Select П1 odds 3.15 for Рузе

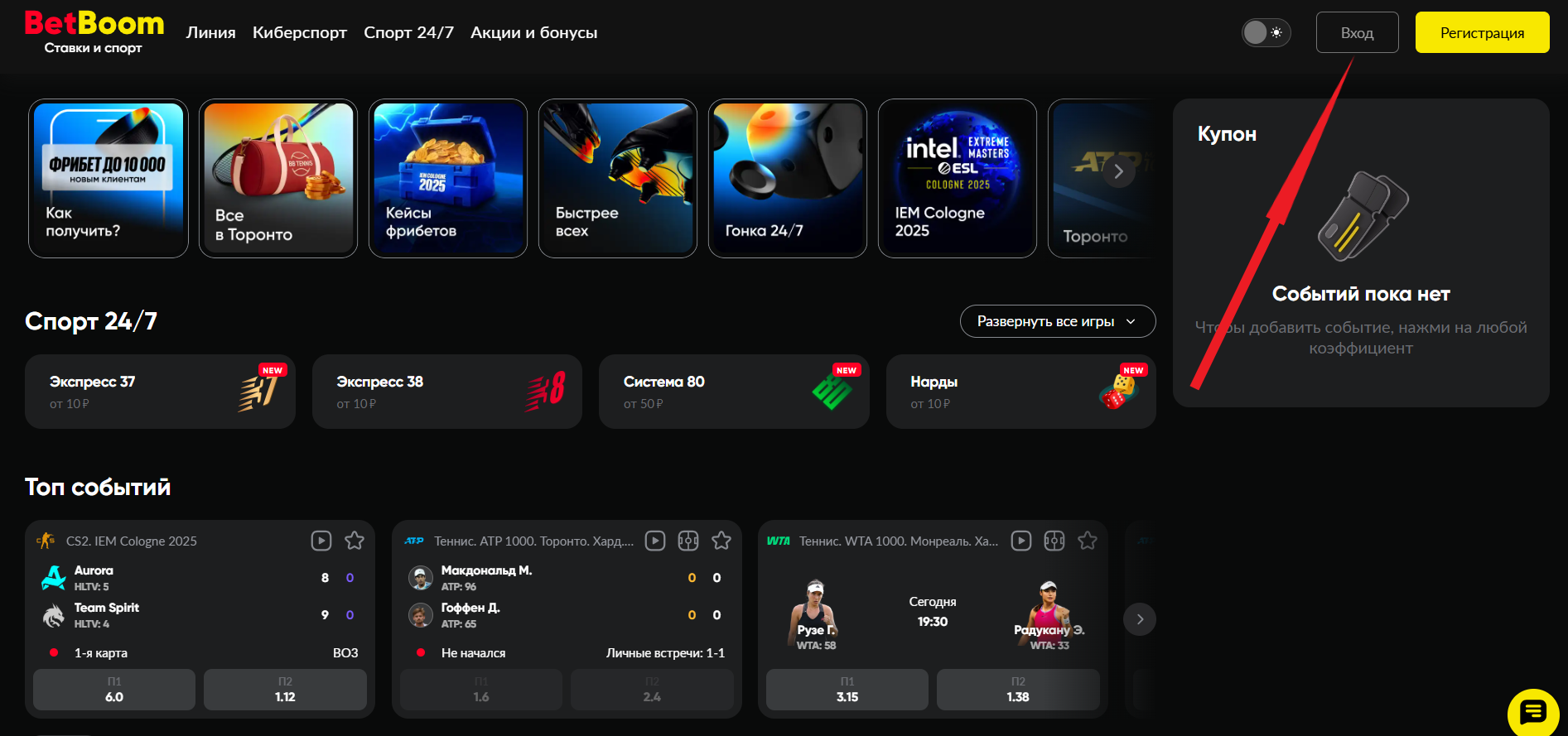pos(847,690)
